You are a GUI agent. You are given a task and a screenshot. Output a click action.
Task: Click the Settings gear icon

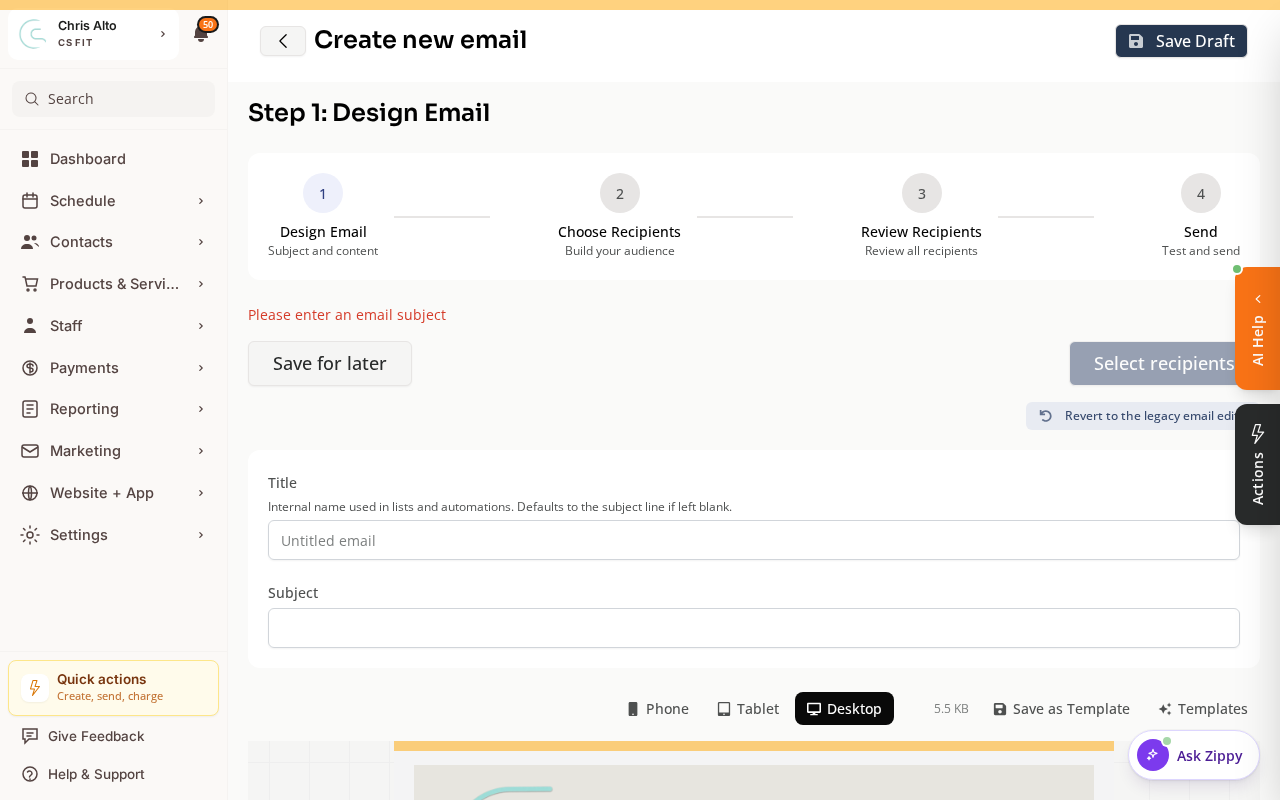coord(30,535)
